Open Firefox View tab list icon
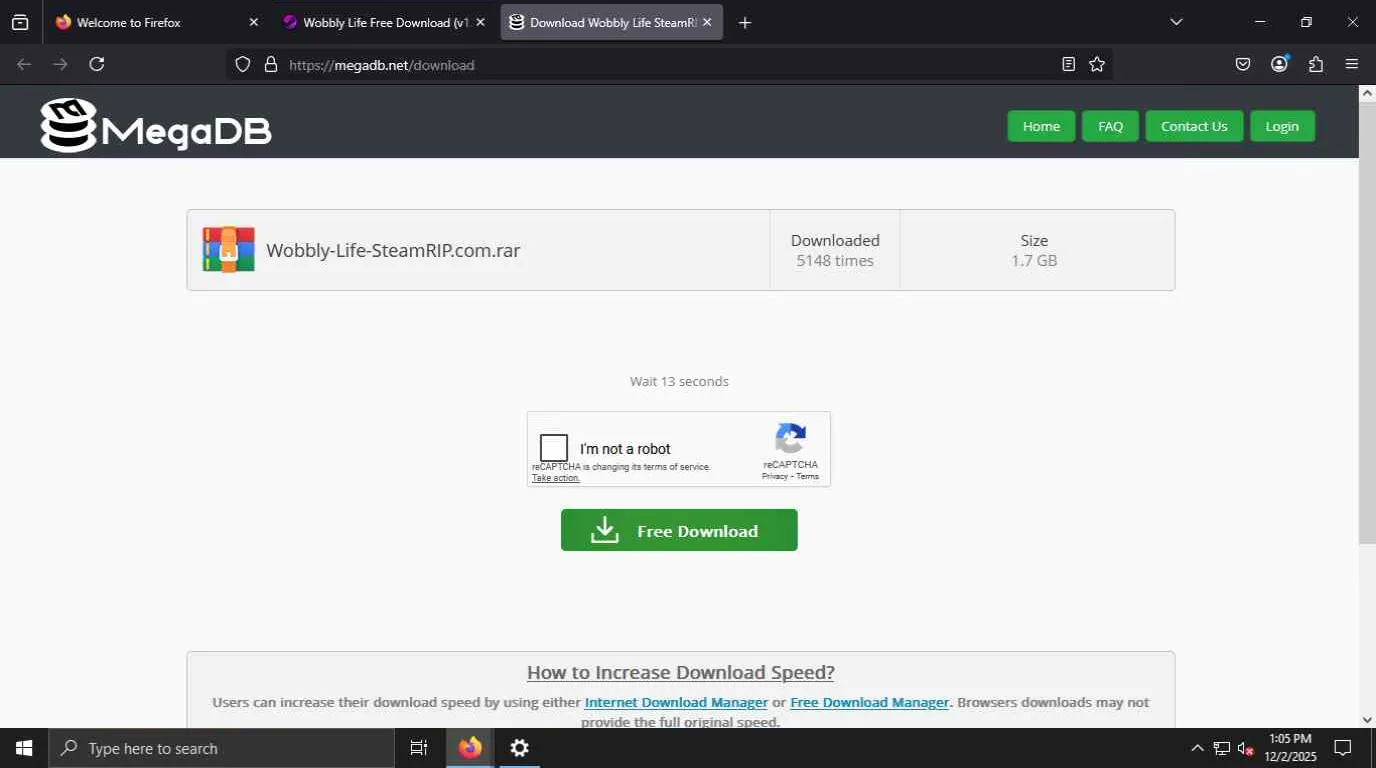 tap(20, 22)
